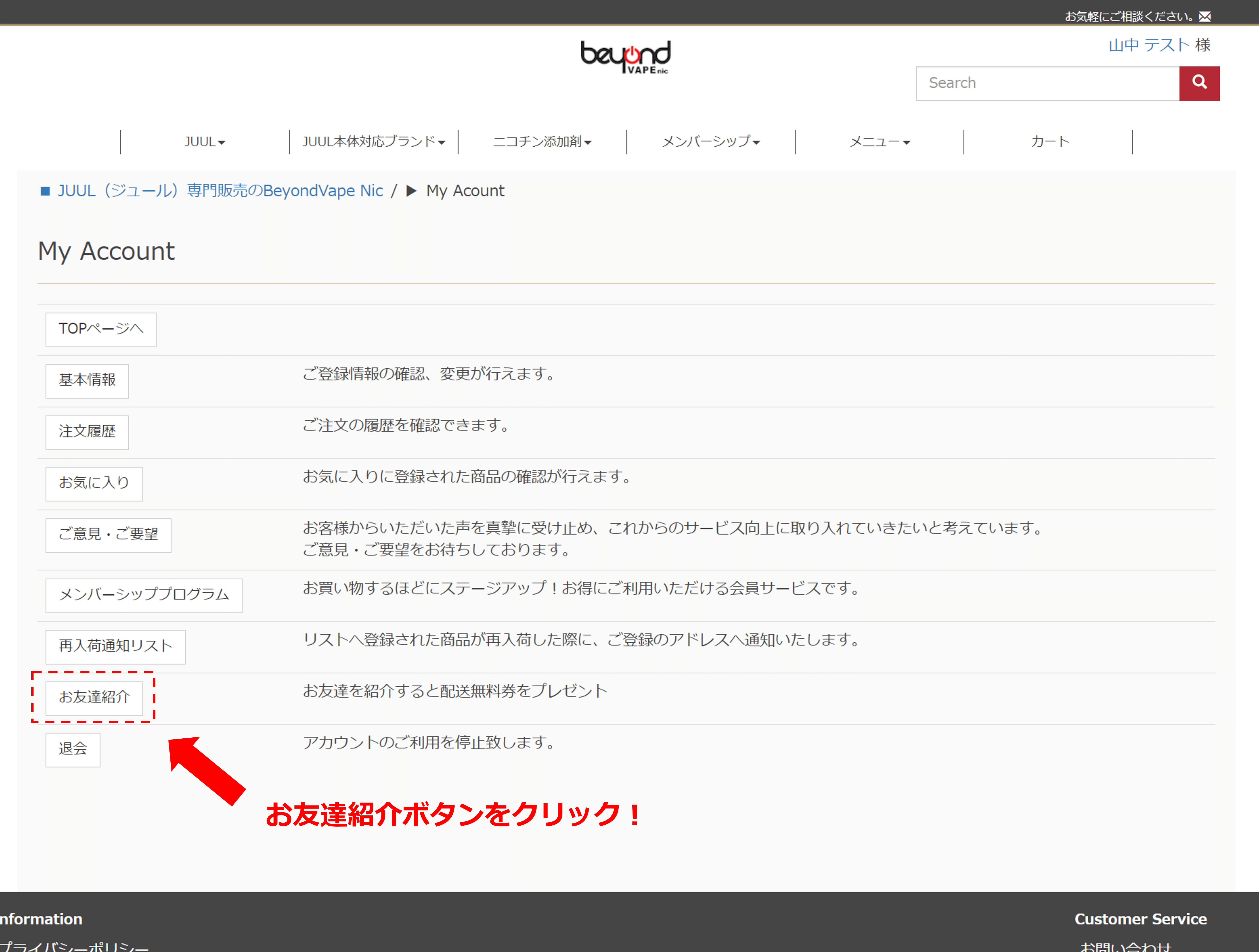
Task: Click the 再入荷通知リスト button
Action: coord(115,647)
